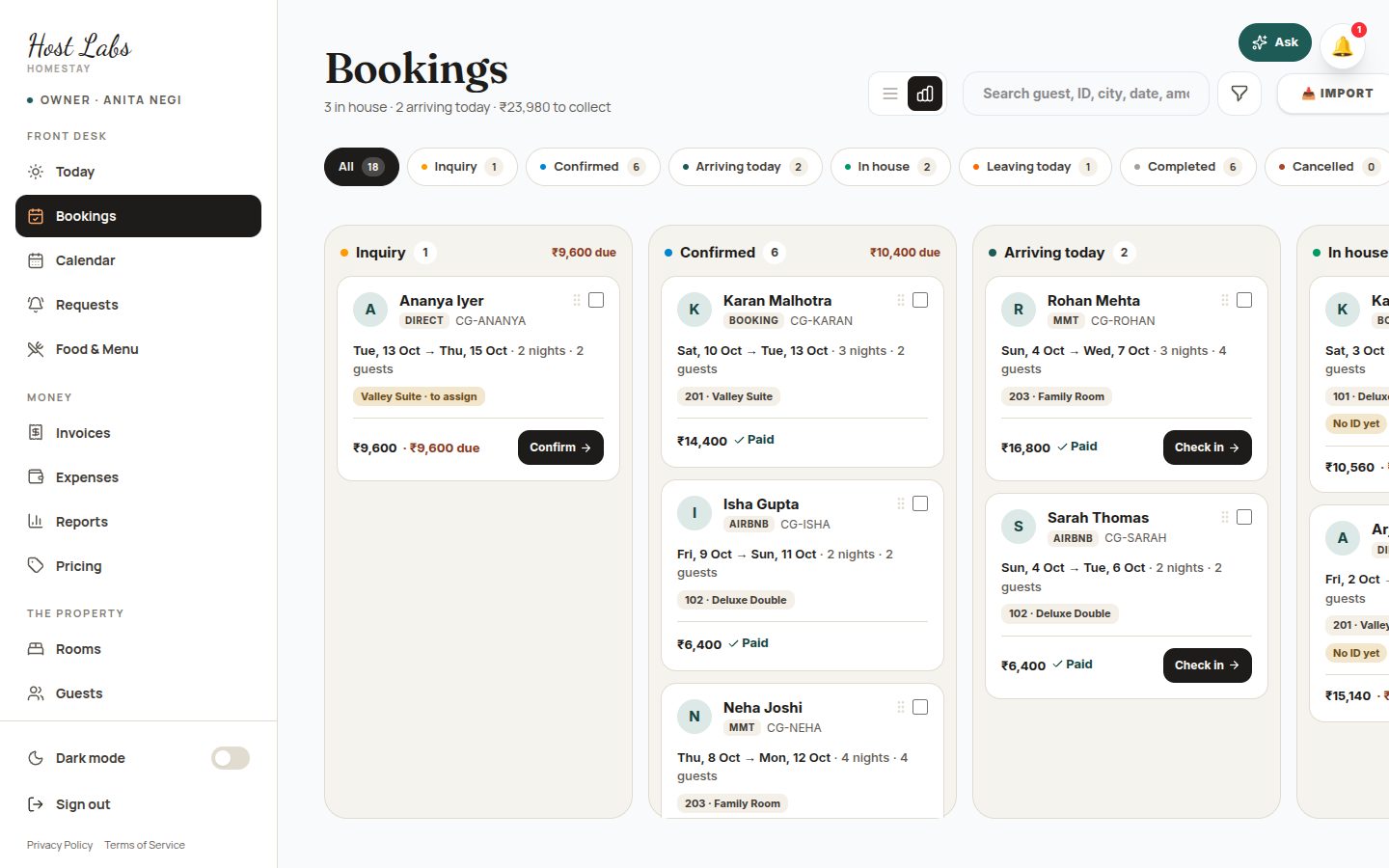The image size is (1389, 868).
Task: Open the Pricing page
Action: (138, 566)
